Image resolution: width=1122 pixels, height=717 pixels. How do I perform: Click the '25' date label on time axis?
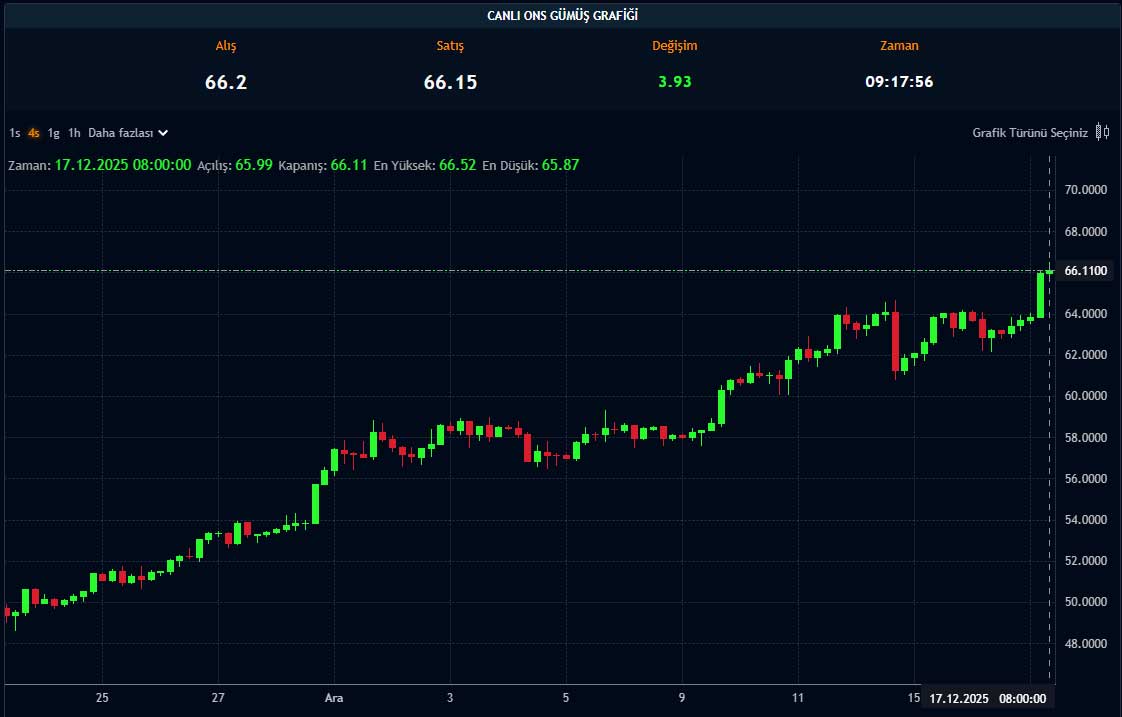102,698
